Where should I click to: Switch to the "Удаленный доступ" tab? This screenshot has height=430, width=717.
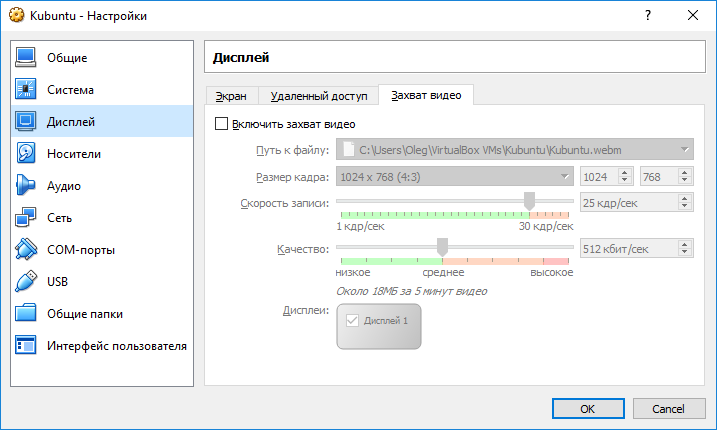pyautogui.click(x=319, y=96)
